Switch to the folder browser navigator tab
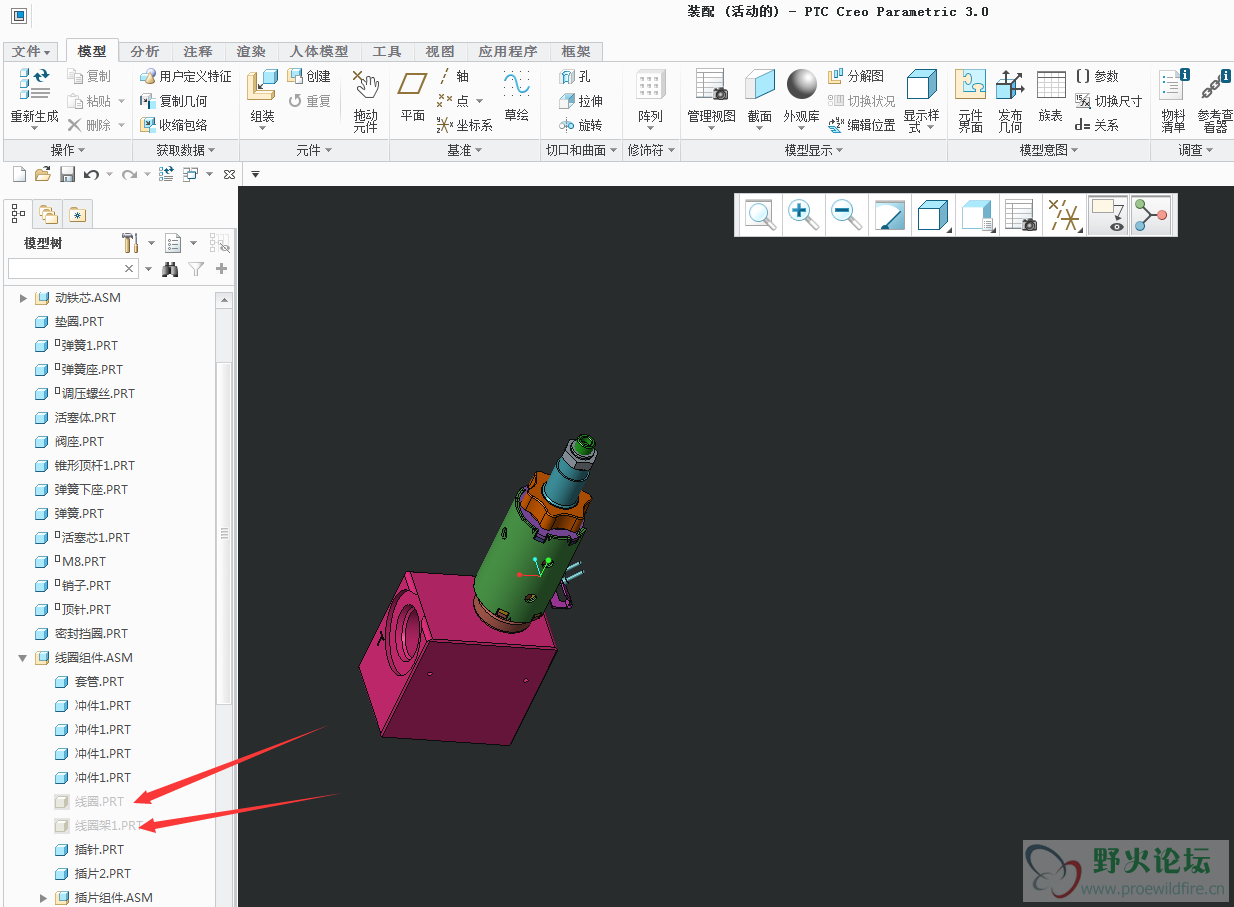1234x907 pixels. [47, 213]
